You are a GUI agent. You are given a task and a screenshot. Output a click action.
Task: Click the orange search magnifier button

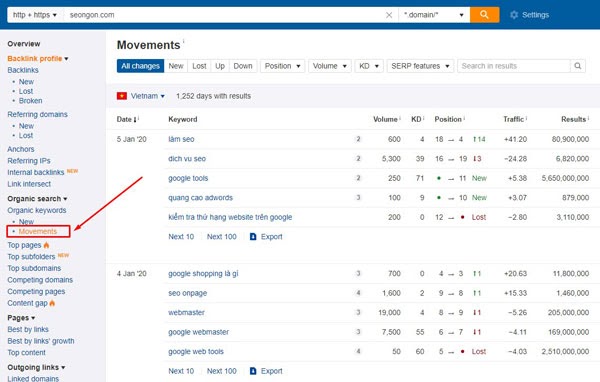click(x=484, y=15)
